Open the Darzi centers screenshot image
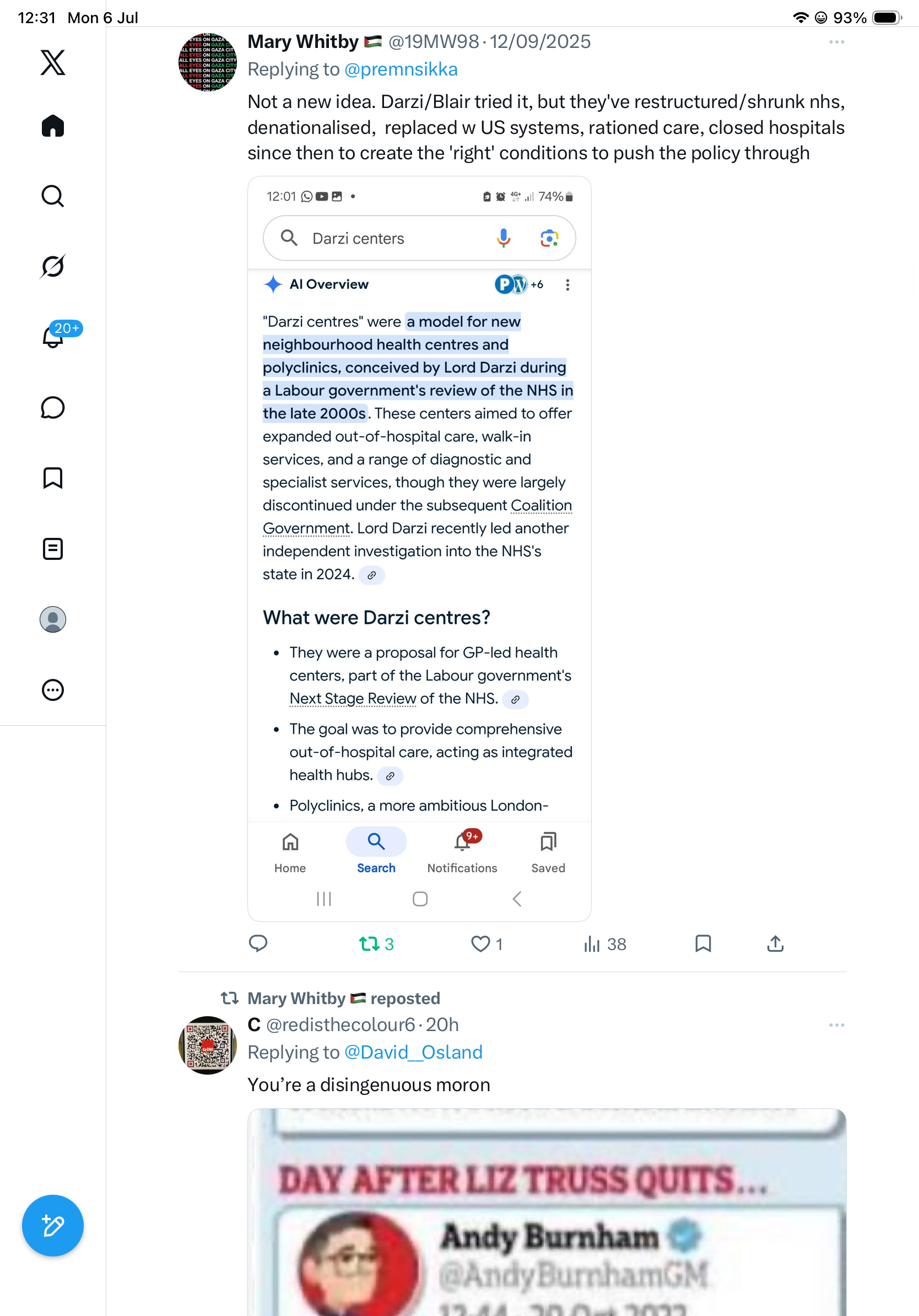Screen dimensions: 919x1316 [x=419, y=549]
